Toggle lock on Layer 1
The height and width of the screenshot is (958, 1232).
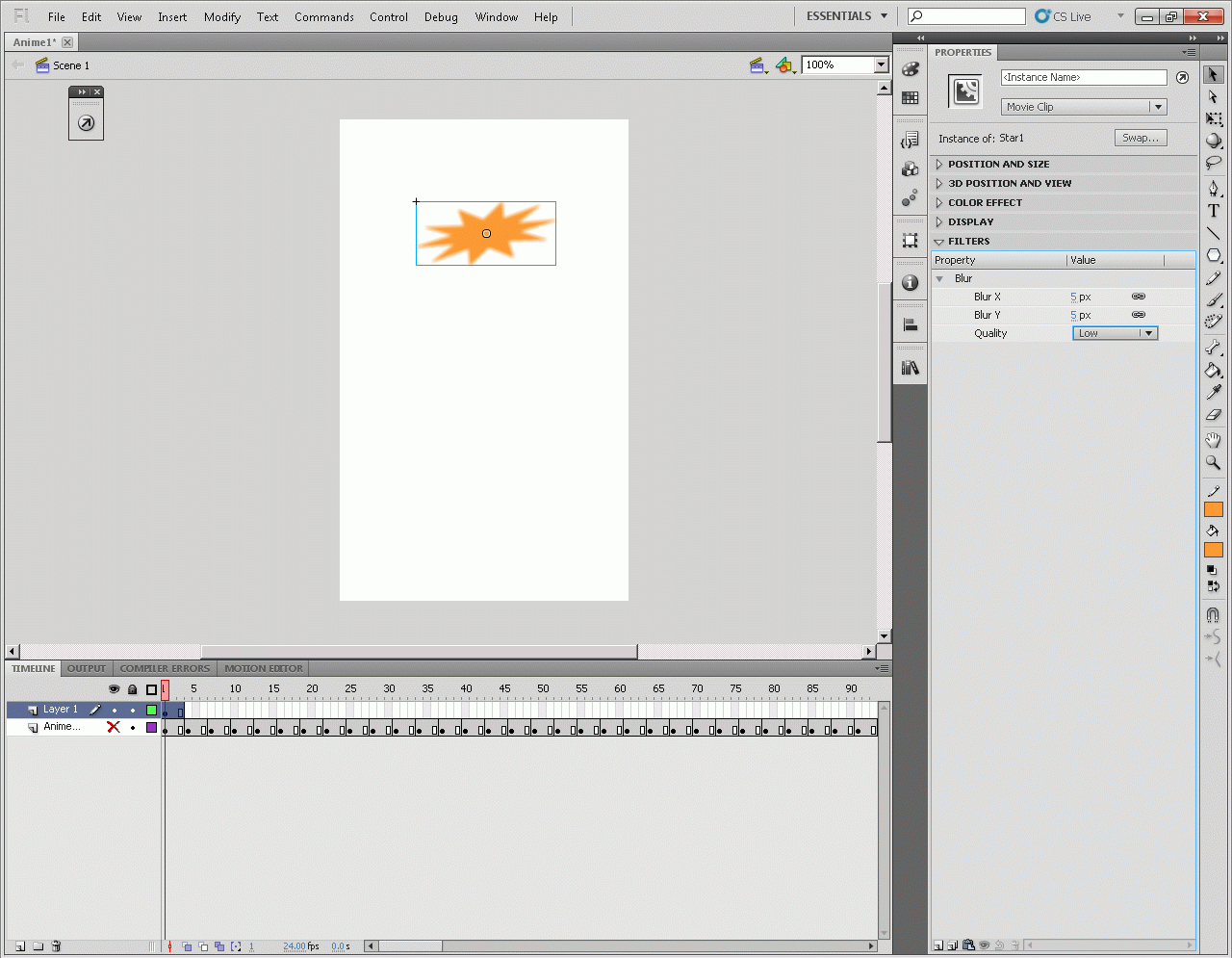click(x=133, y=711)
